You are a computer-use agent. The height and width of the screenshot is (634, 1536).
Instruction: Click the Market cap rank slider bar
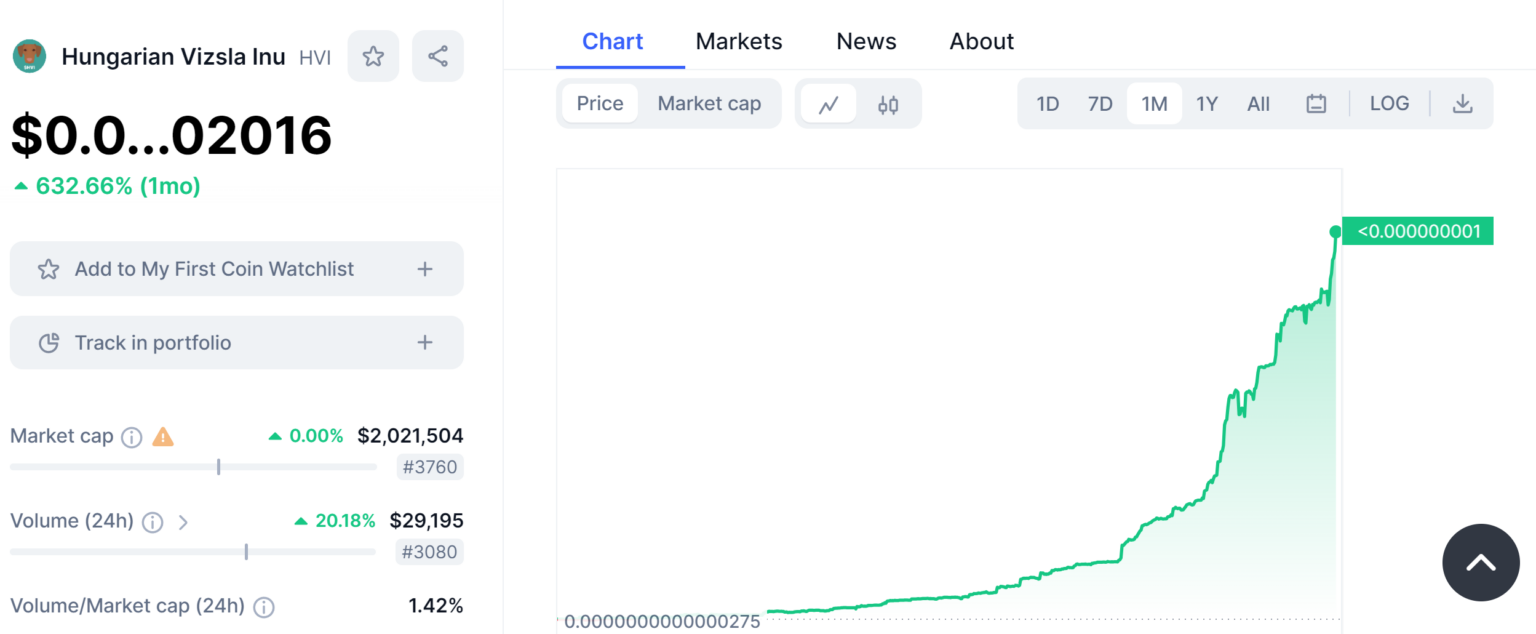pyautogui.click(x=193, y=466)
